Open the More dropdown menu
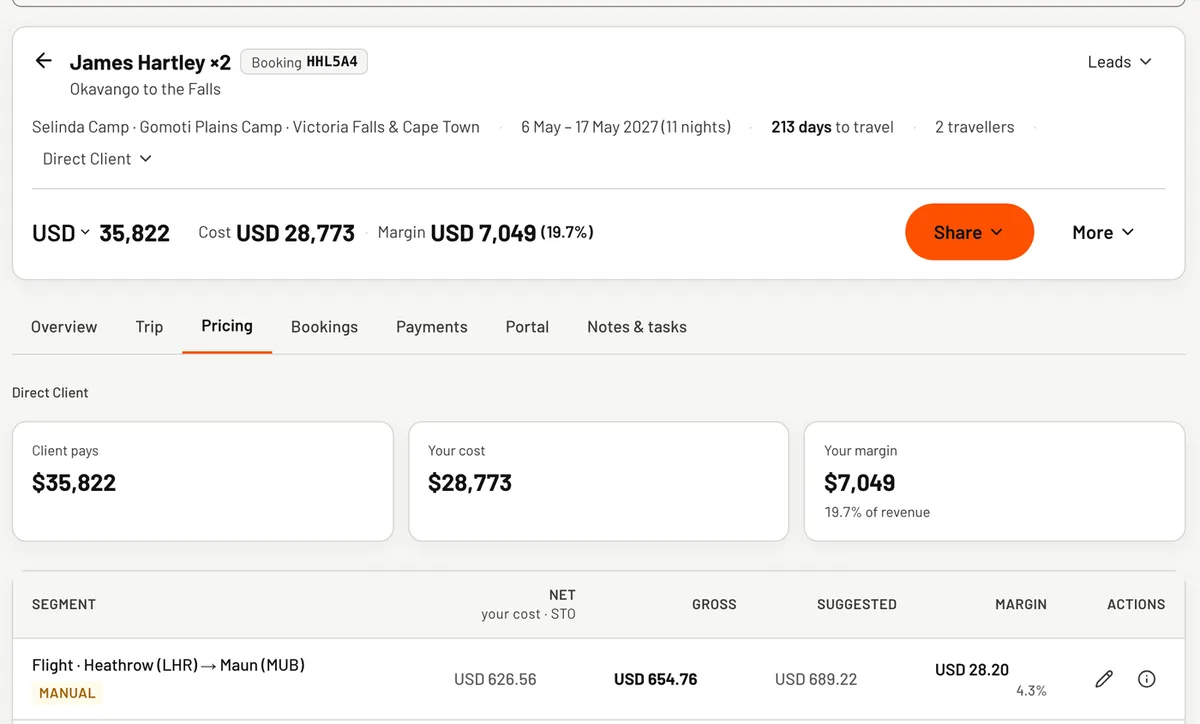 click(1103, 232)
